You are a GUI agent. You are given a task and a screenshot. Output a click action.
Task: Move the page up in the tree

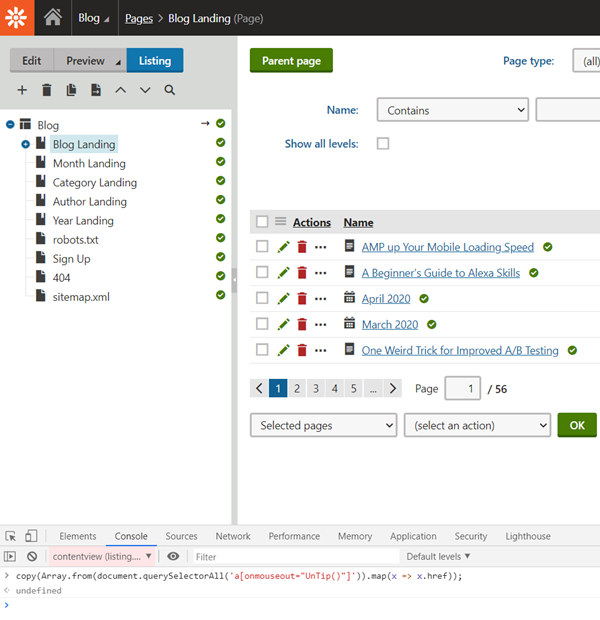(121, 90)
